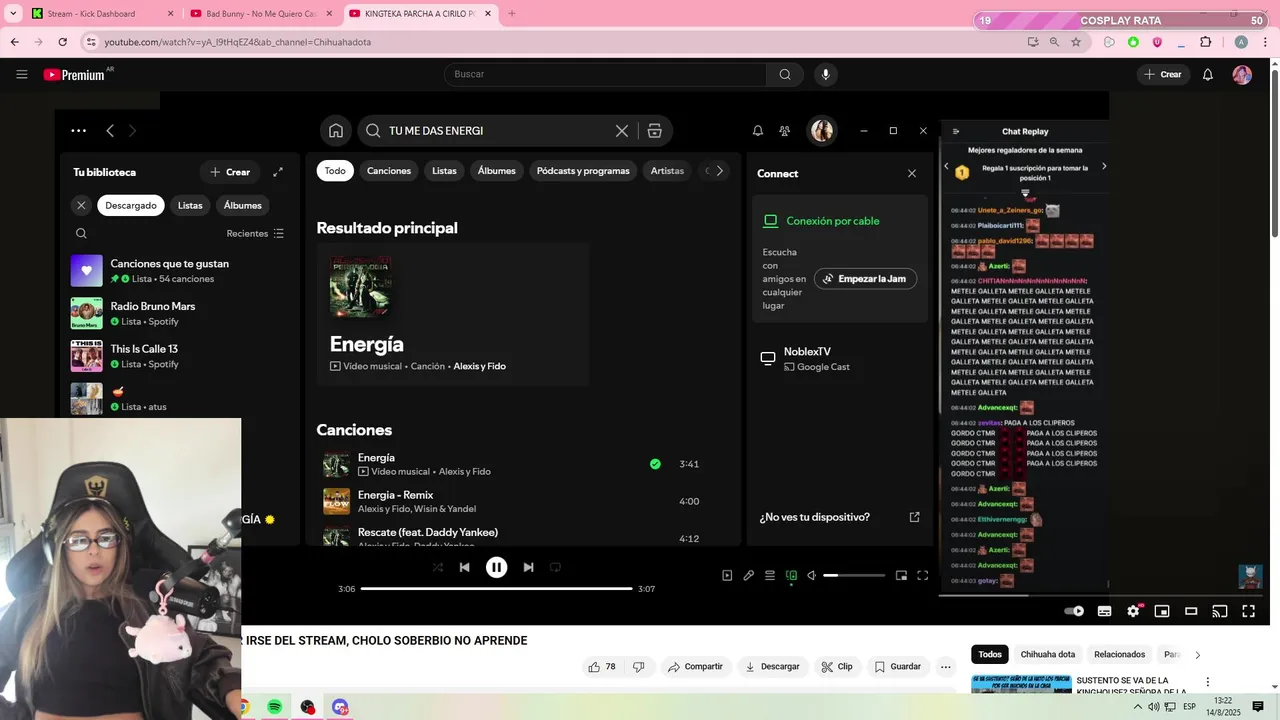Click the Spotify Home icon
The width and height of the screenshot is (1280, 720).
pyautogui.click(x=336, y=131)
